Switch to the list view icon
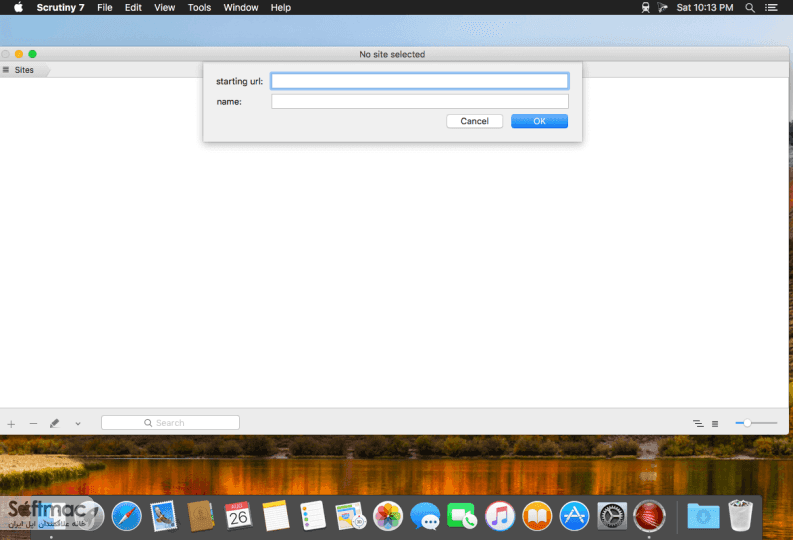The height and width of the screenshot is (540, 793). (x=715, y=424)
